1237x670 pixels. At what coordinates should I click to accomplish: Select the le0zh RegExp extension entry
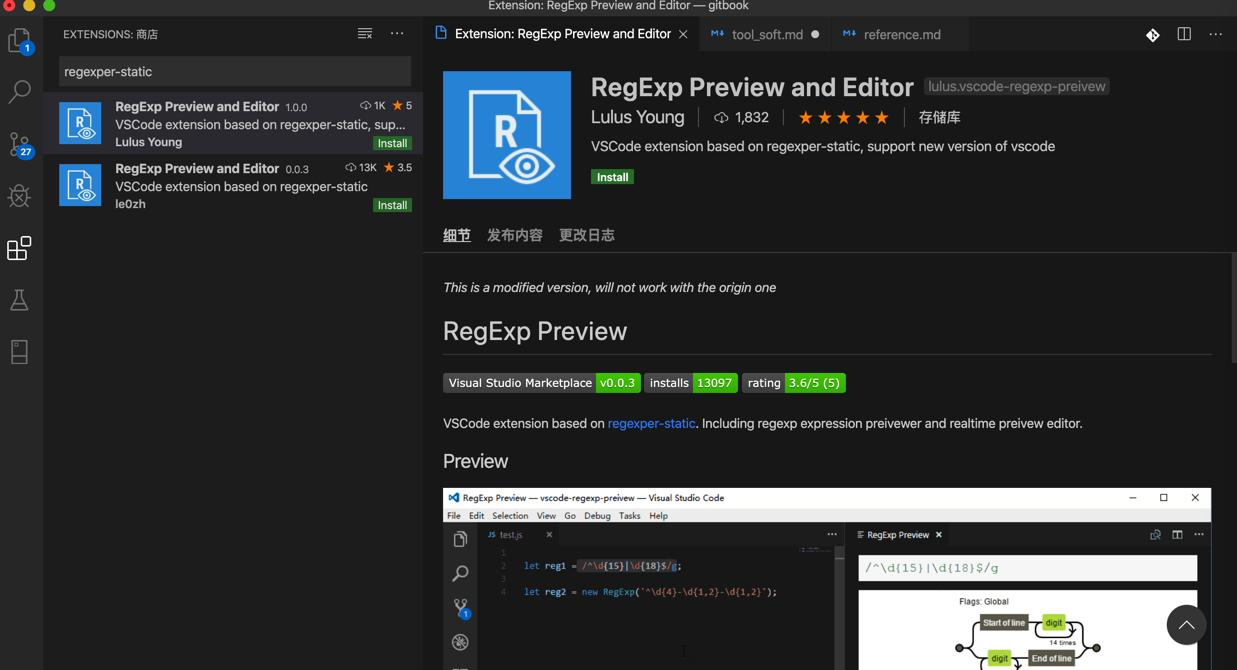[234, 186]
